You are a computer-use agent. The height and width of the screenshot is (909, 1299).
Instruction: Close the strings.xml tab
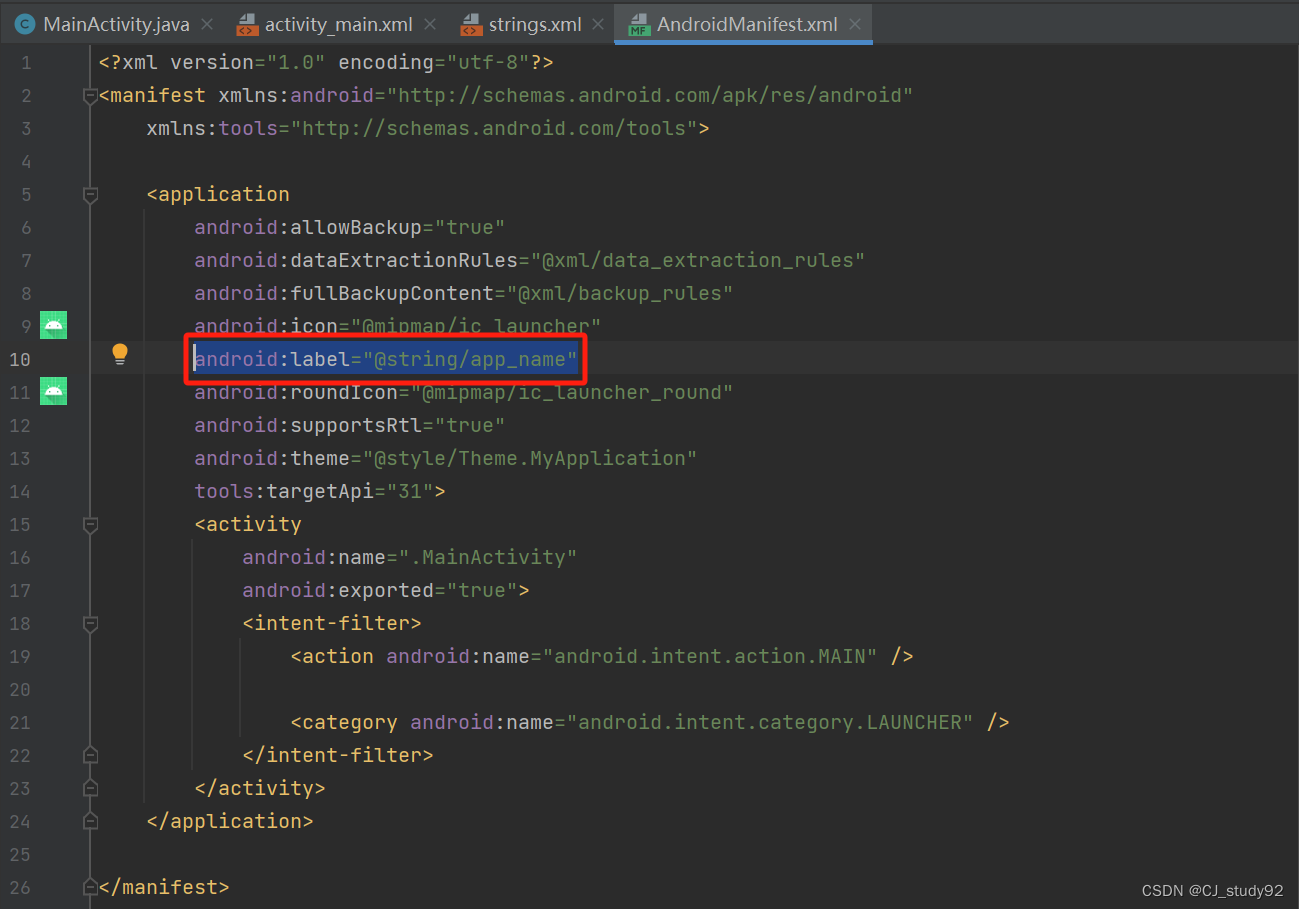(x=597, y=23)
